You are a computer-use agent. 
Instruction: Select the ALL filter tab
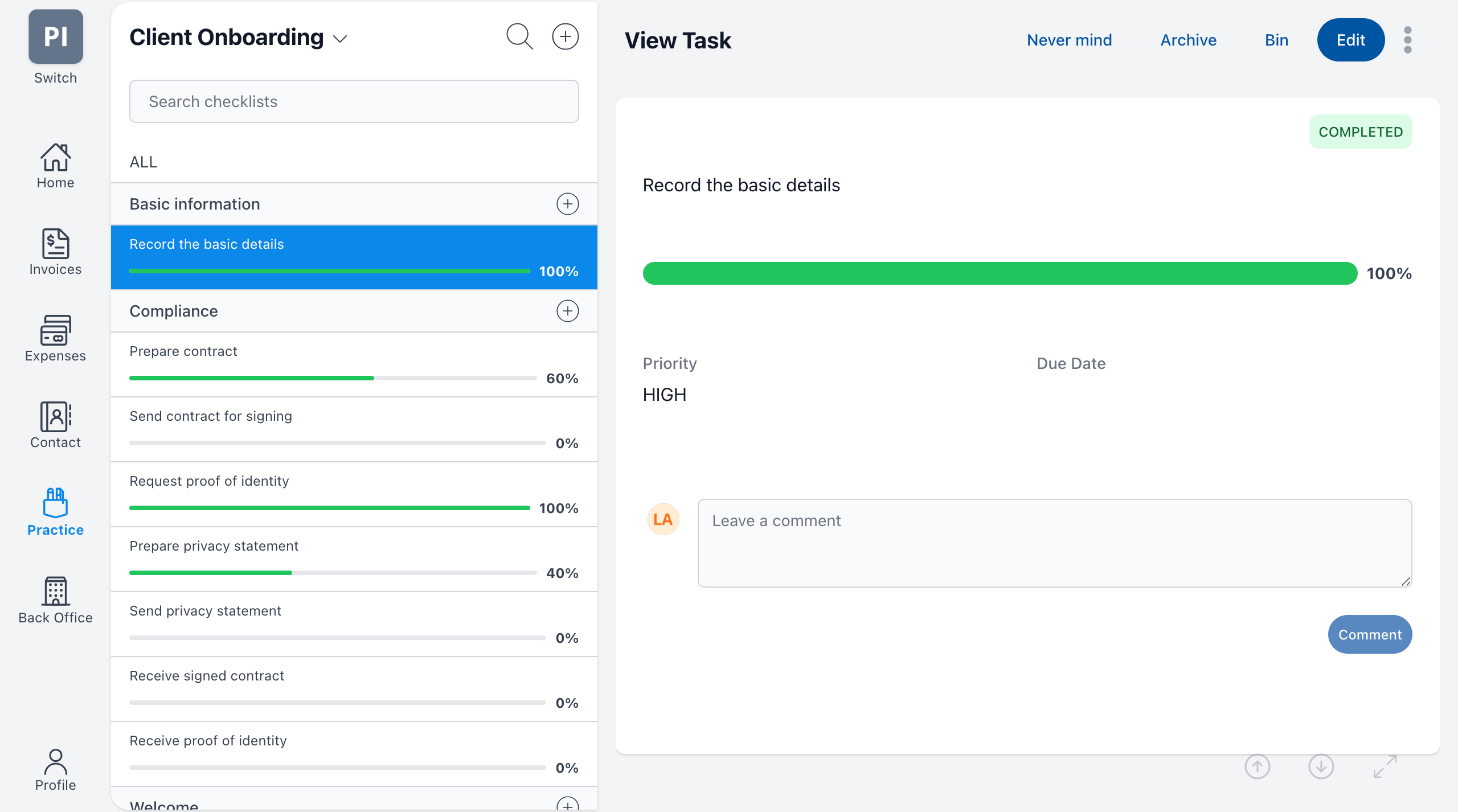click(144, 162)
